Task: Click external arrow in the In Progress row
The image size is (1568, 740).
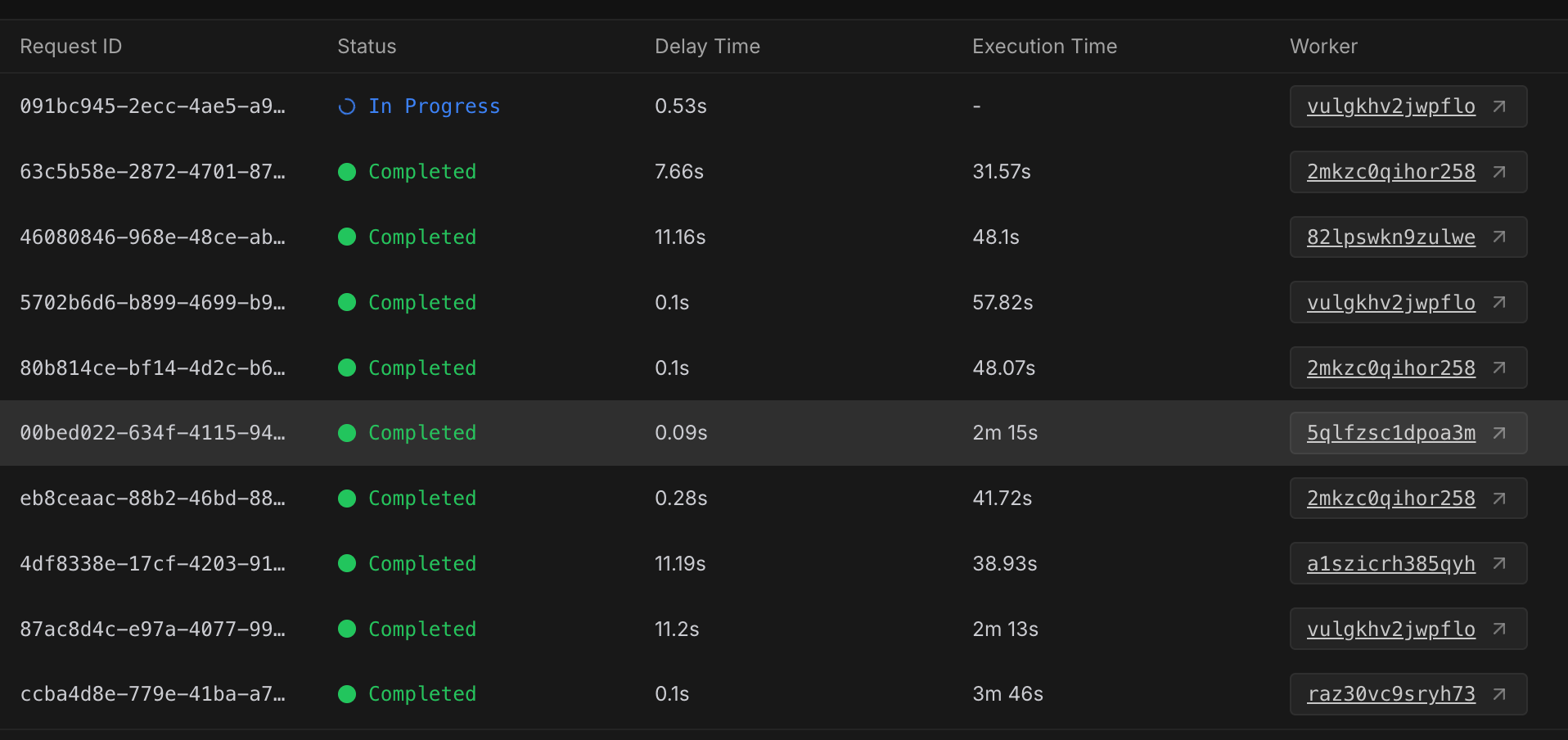Action: (1499, 106)
